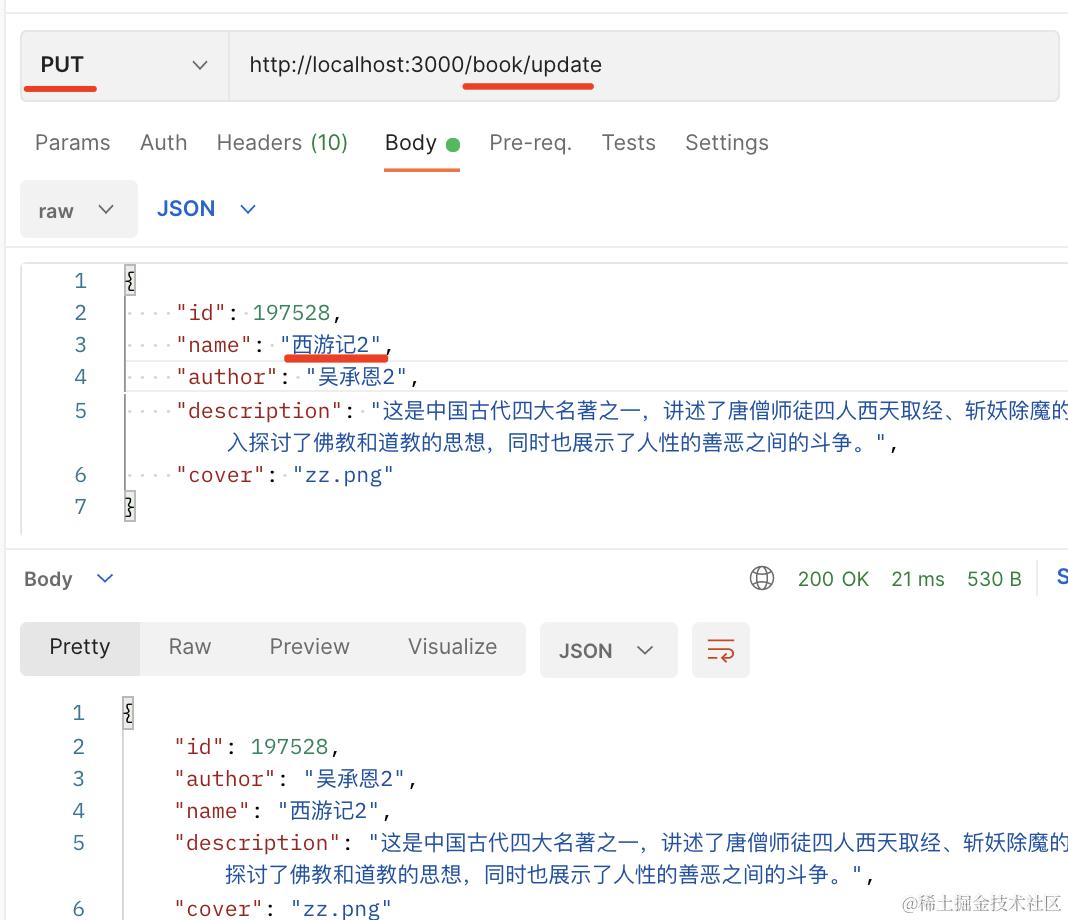The height and width of the screenshot is (920, 1068).
Task: Click the globe network icon
Action: coord(762,579)
